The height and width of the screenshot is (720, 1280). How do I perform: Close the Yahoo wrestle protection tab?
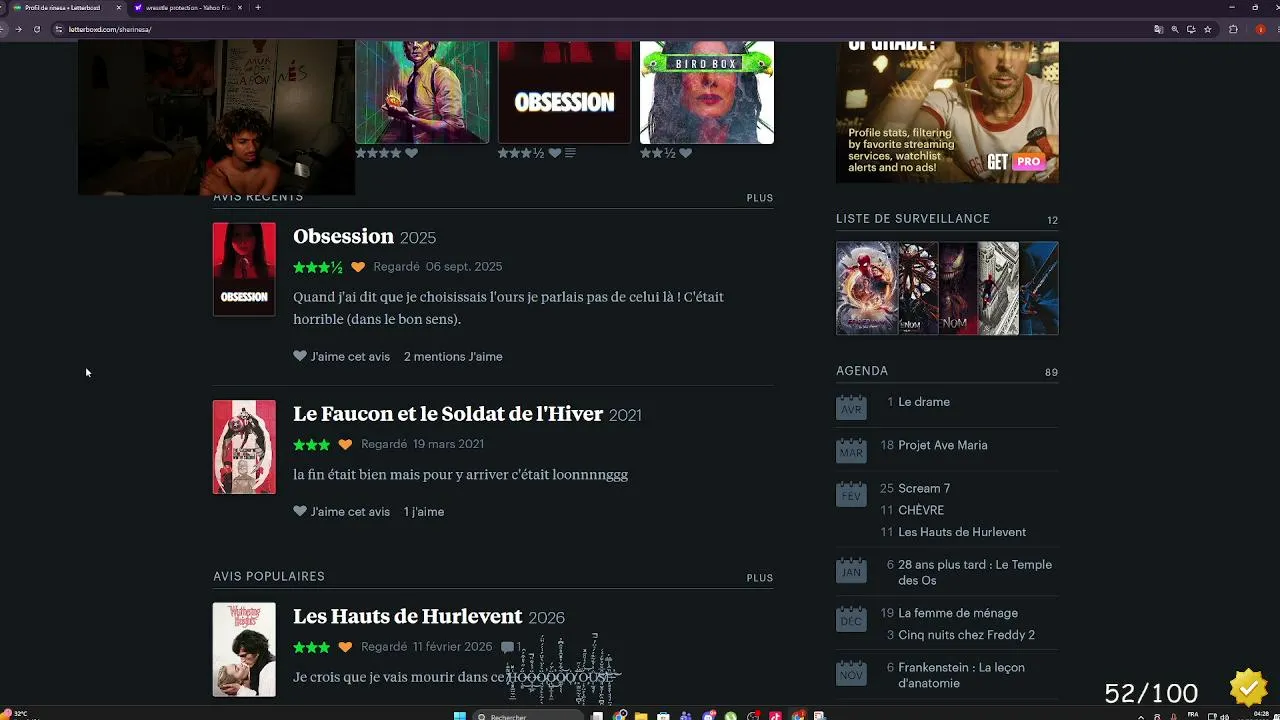(x=240, y=7)
